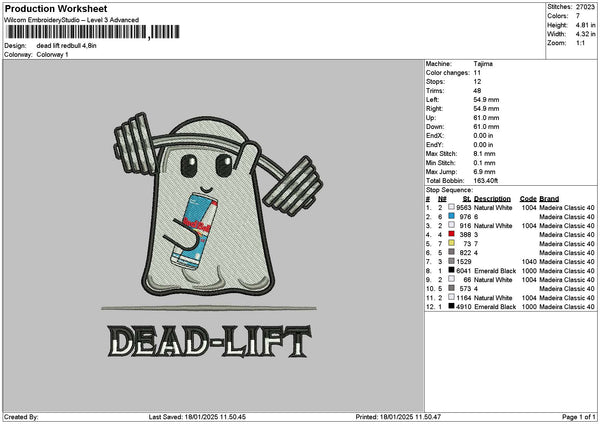Image resolution: width=600 pixels, height=424 pixels.
Task: Click the Min Stitch value 0.1 mm
Action: 484,163
